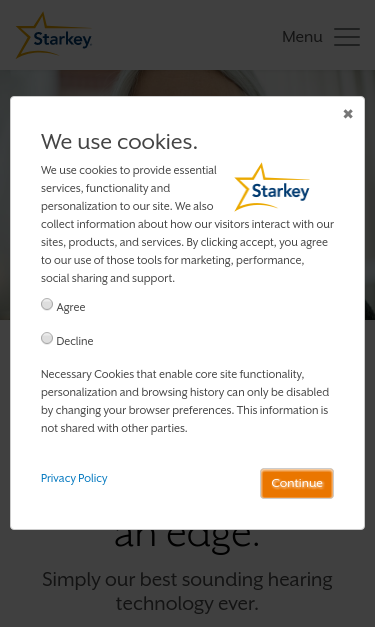
Task: Close the cookie dialog with the X icon
Action: point(348,114)
